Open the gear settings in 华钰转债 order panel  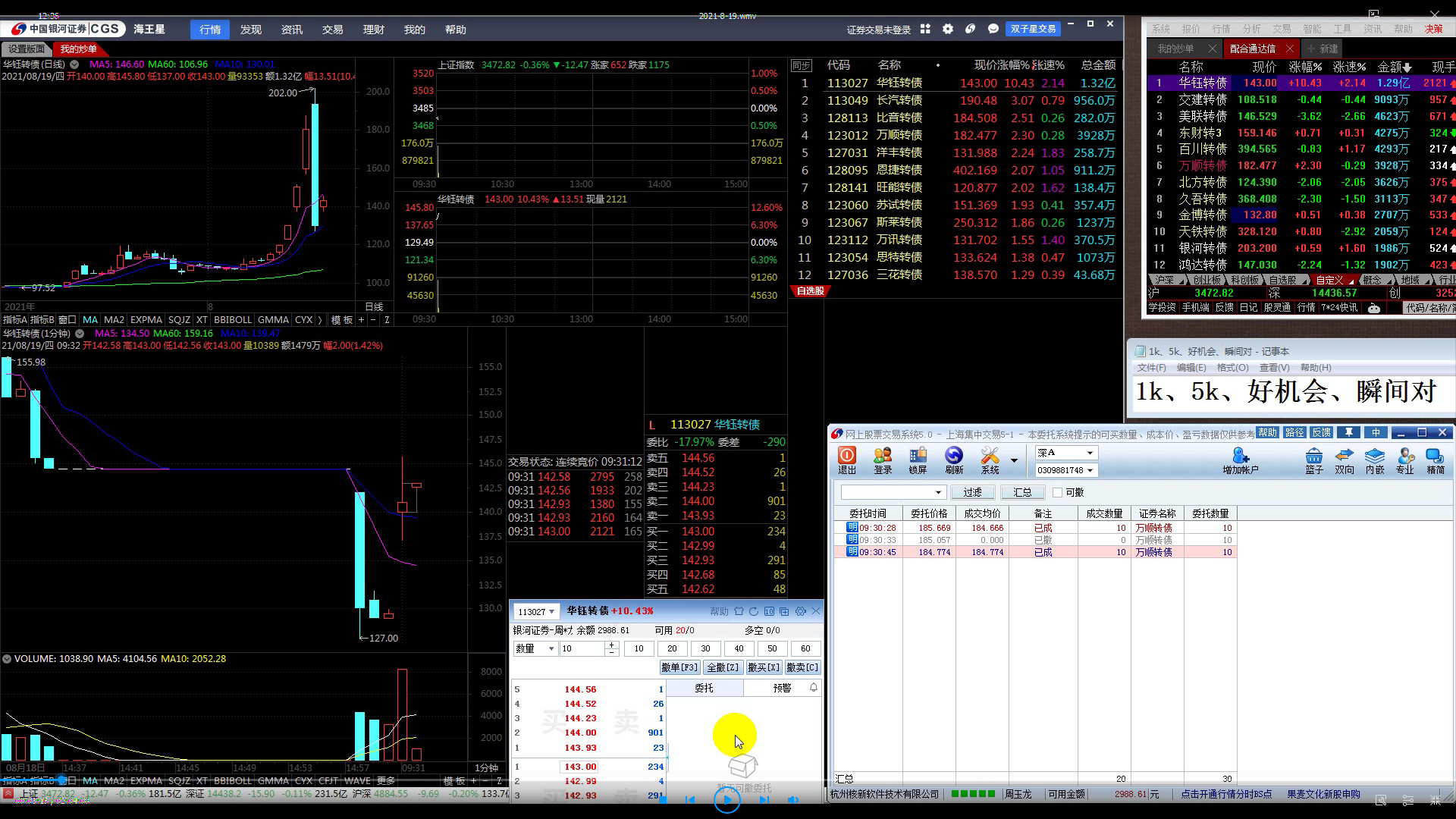click(801, 611)
